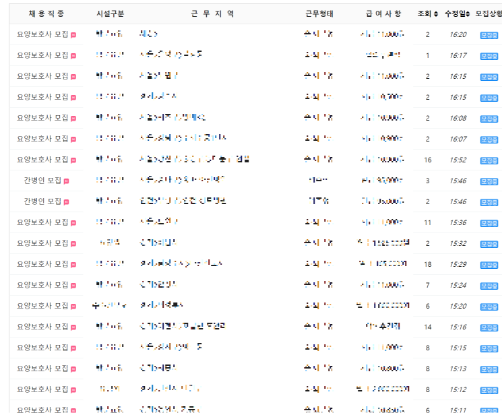Click the pink icon in the 16:07 row
Image resolution: width=502 pixels, height=419 pixels.
pos(73,139)
